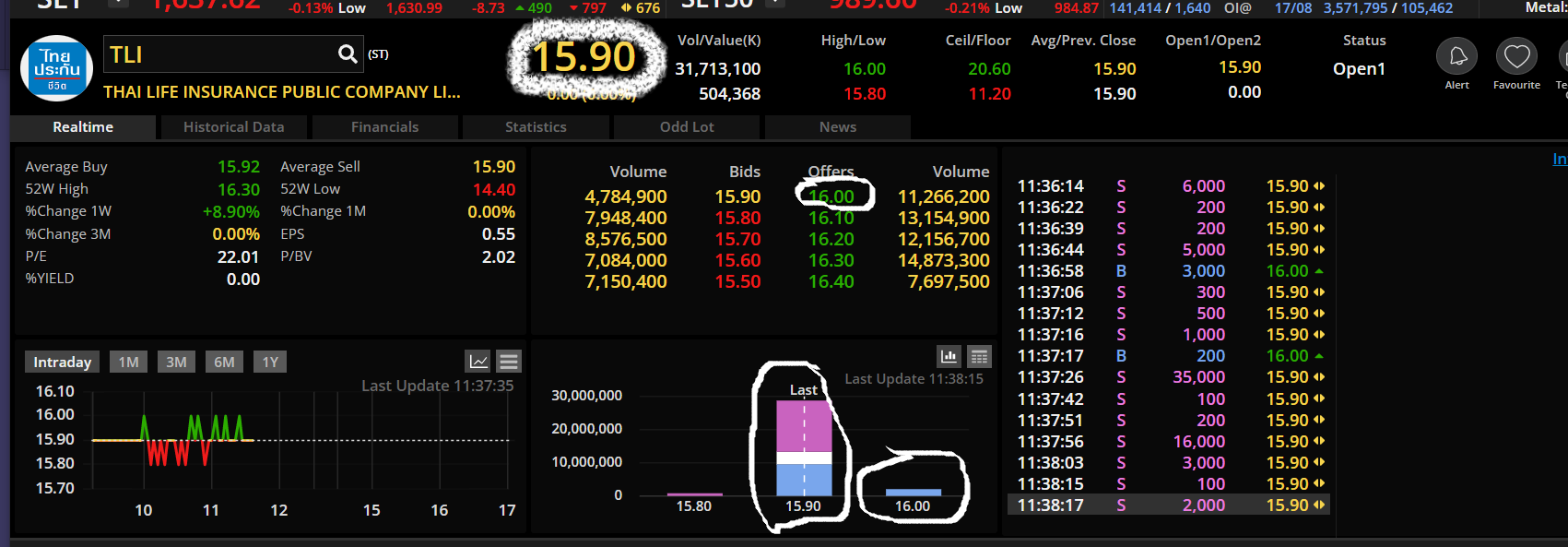The image size is (1568, 547).
Task: Click the floor price 11.20
Action: pyautogui.click(x=989, y=94)
